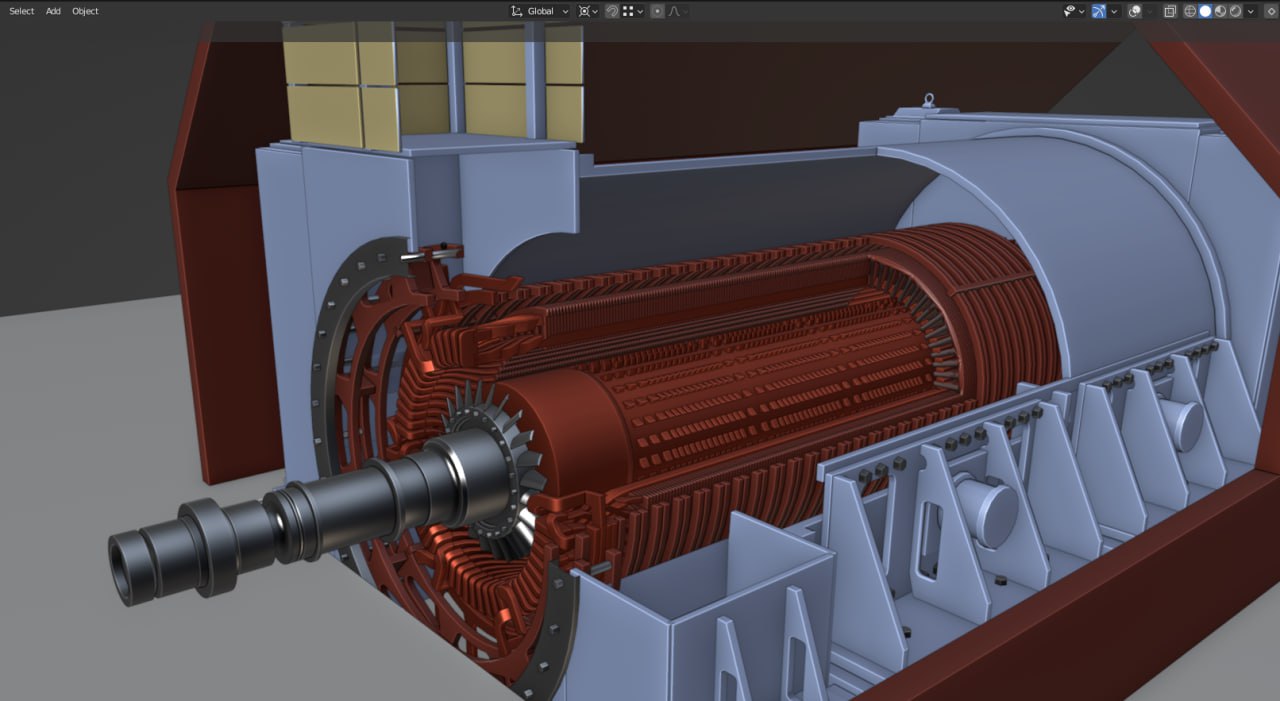Toggle the viewport gizmos

[1099, 11]
